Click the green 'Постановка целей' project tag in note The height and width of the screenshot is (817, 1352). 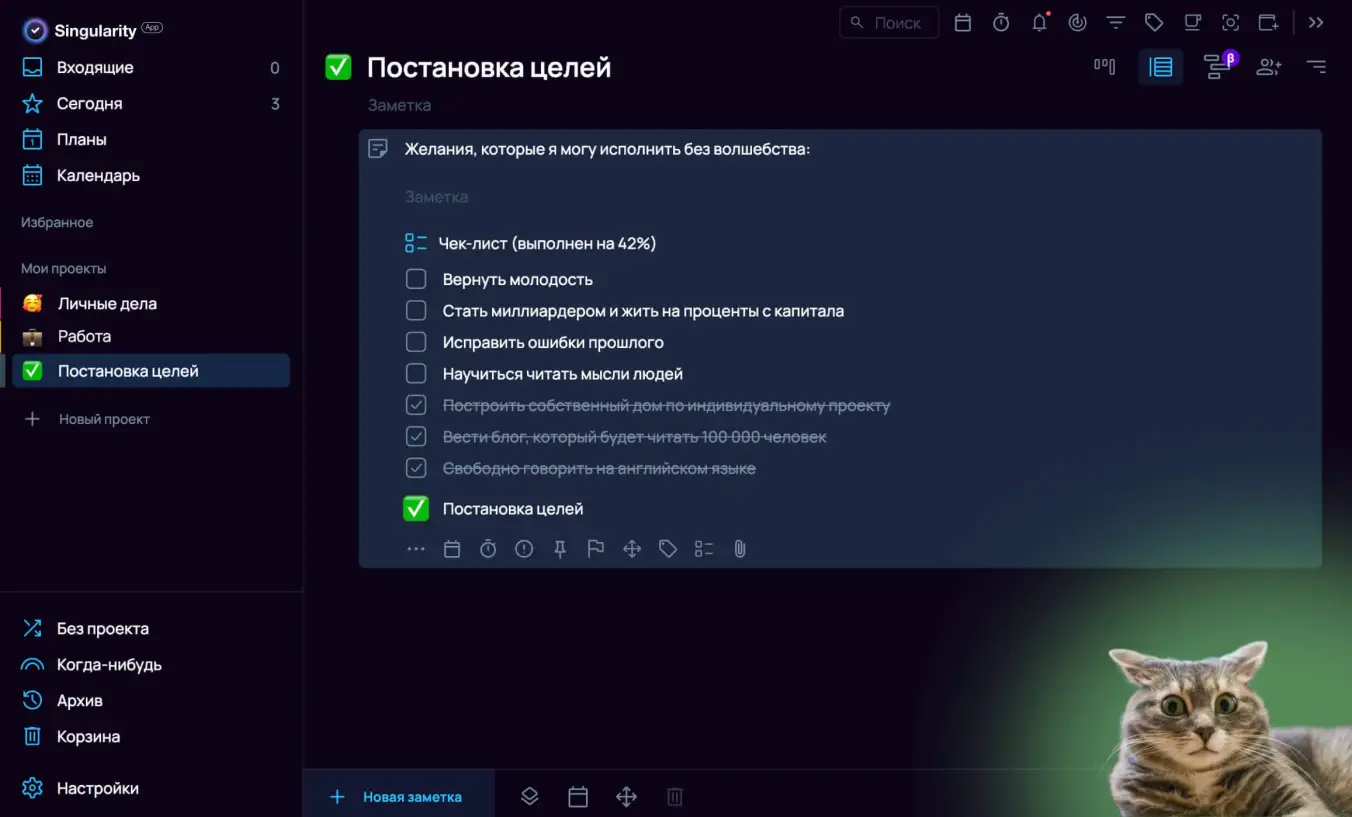point(493,509)
